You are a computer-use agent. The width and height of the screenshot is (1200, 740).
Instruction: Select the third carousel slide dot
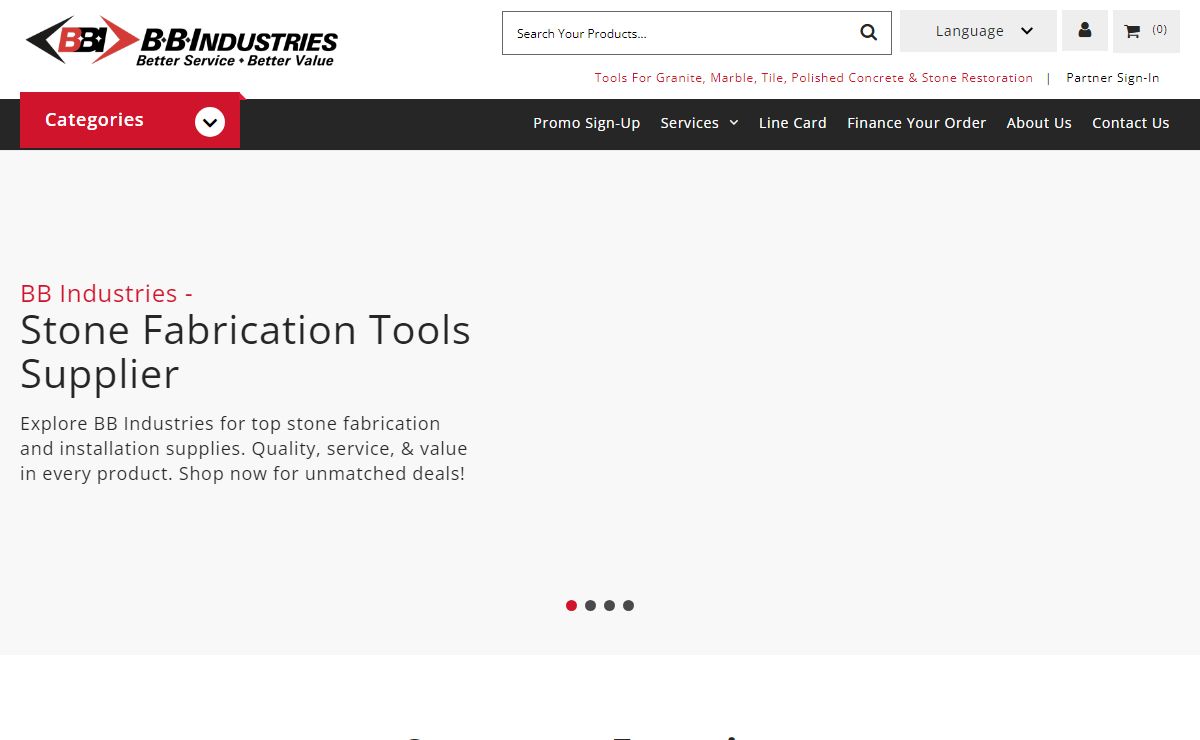(x=609, y=605)
